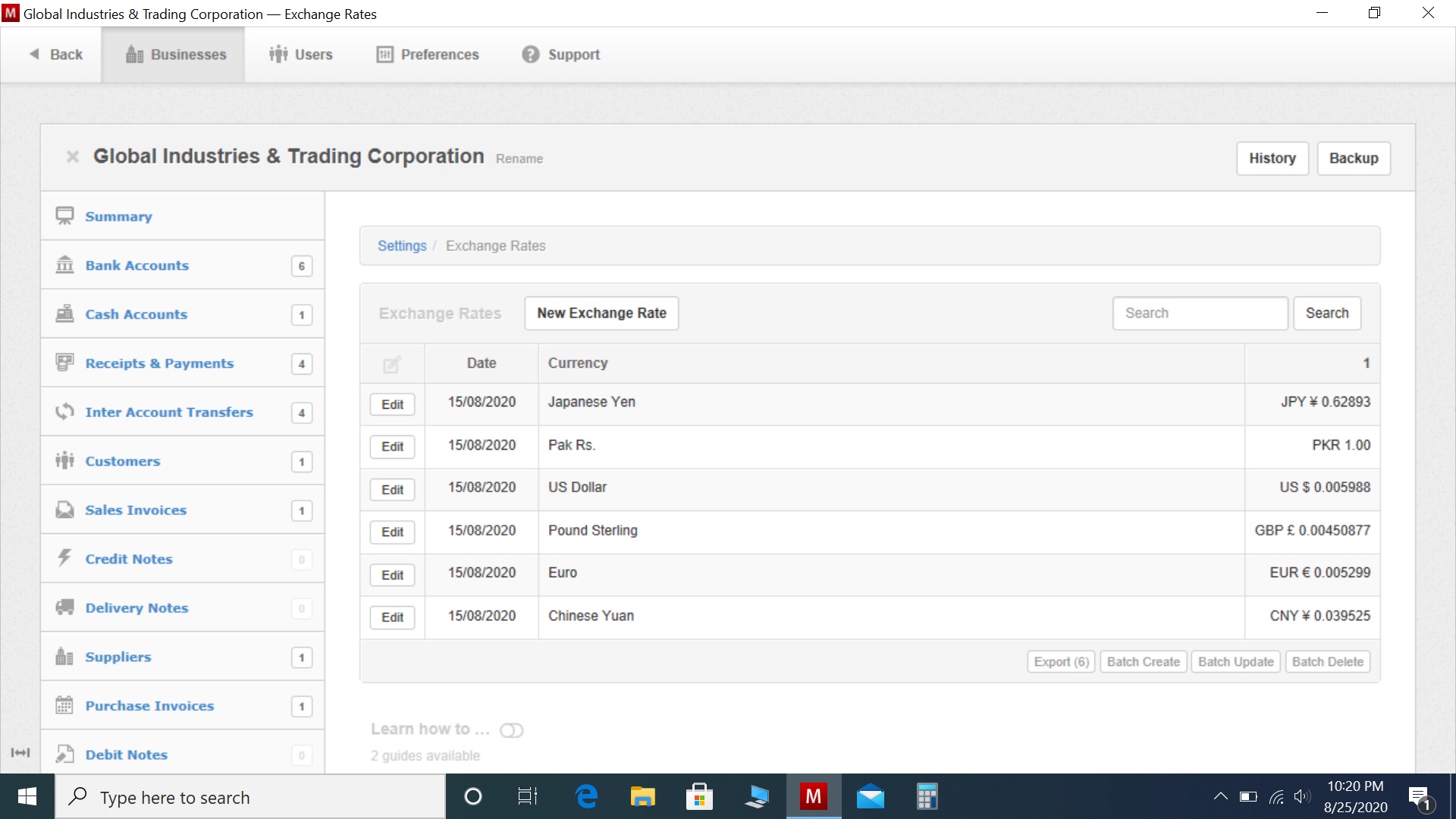Click the taskbar clock and date
Image resolution: width=1456 pixels, height=819 pixels.
click(x=1355, y=797)
